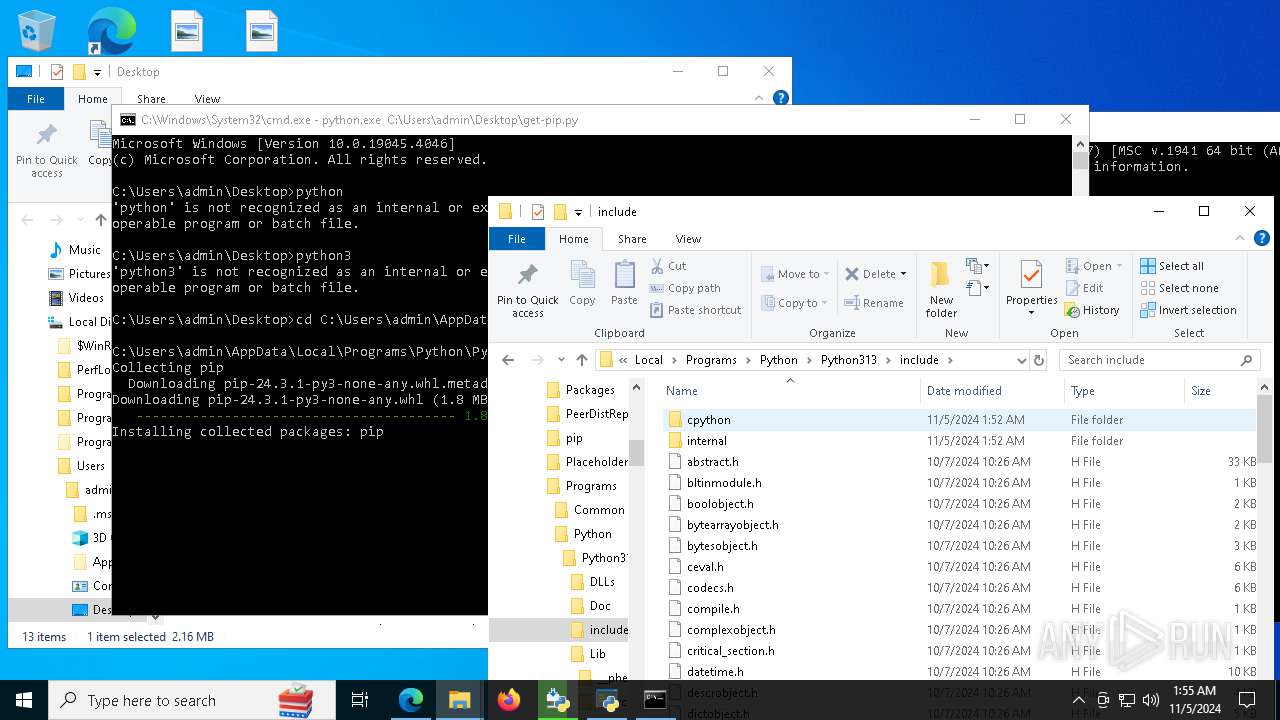Click Firefox icon in the taskbar
Image resolution: width=1280 pixels, height=720 pixels.
point(509,700)
